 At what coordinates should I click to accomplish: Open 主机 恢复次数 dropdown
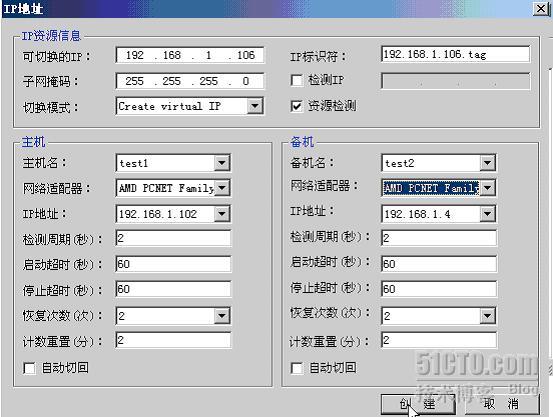coord(222,315)
